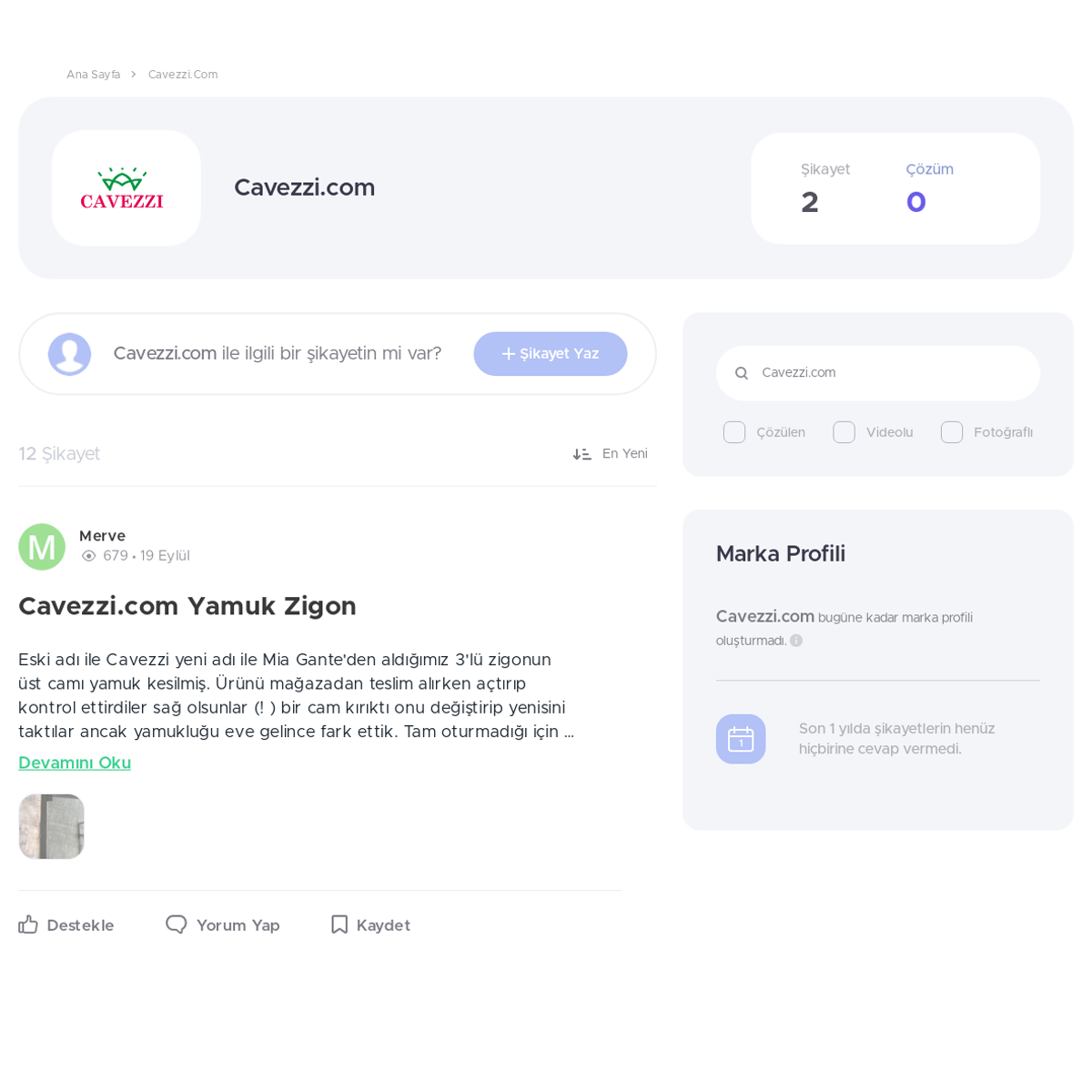Click the Şikayet Yaz button
1092x1092 pixels.
(x=551, y=354)
